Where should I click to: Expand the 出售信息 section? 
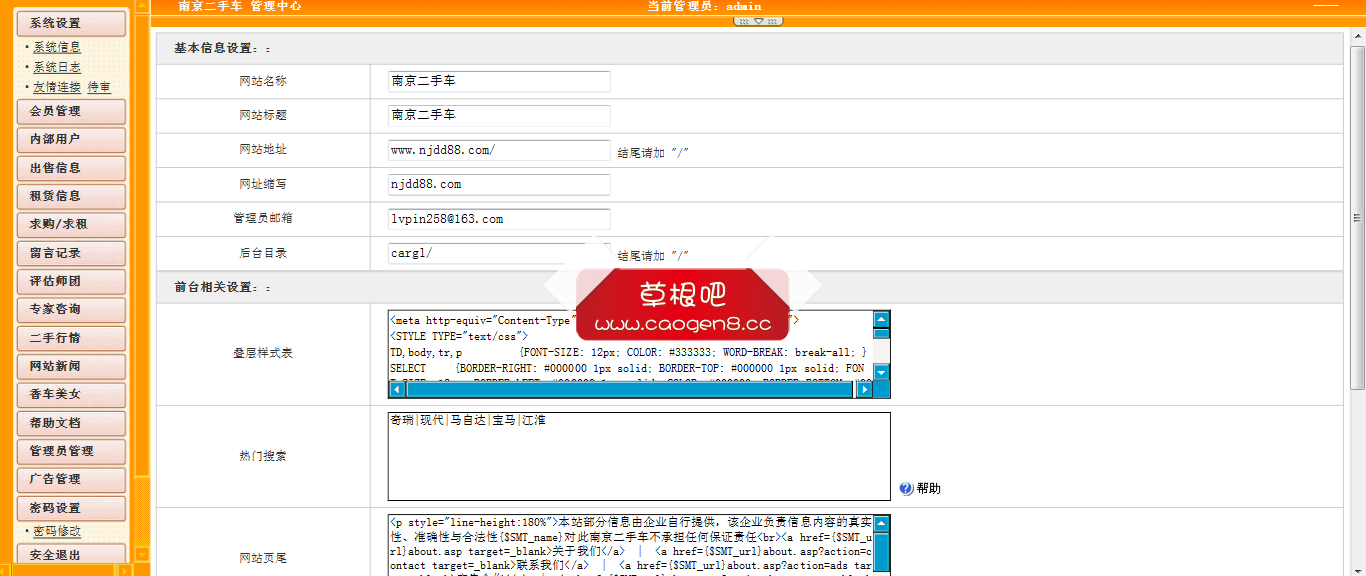point(70,168)
